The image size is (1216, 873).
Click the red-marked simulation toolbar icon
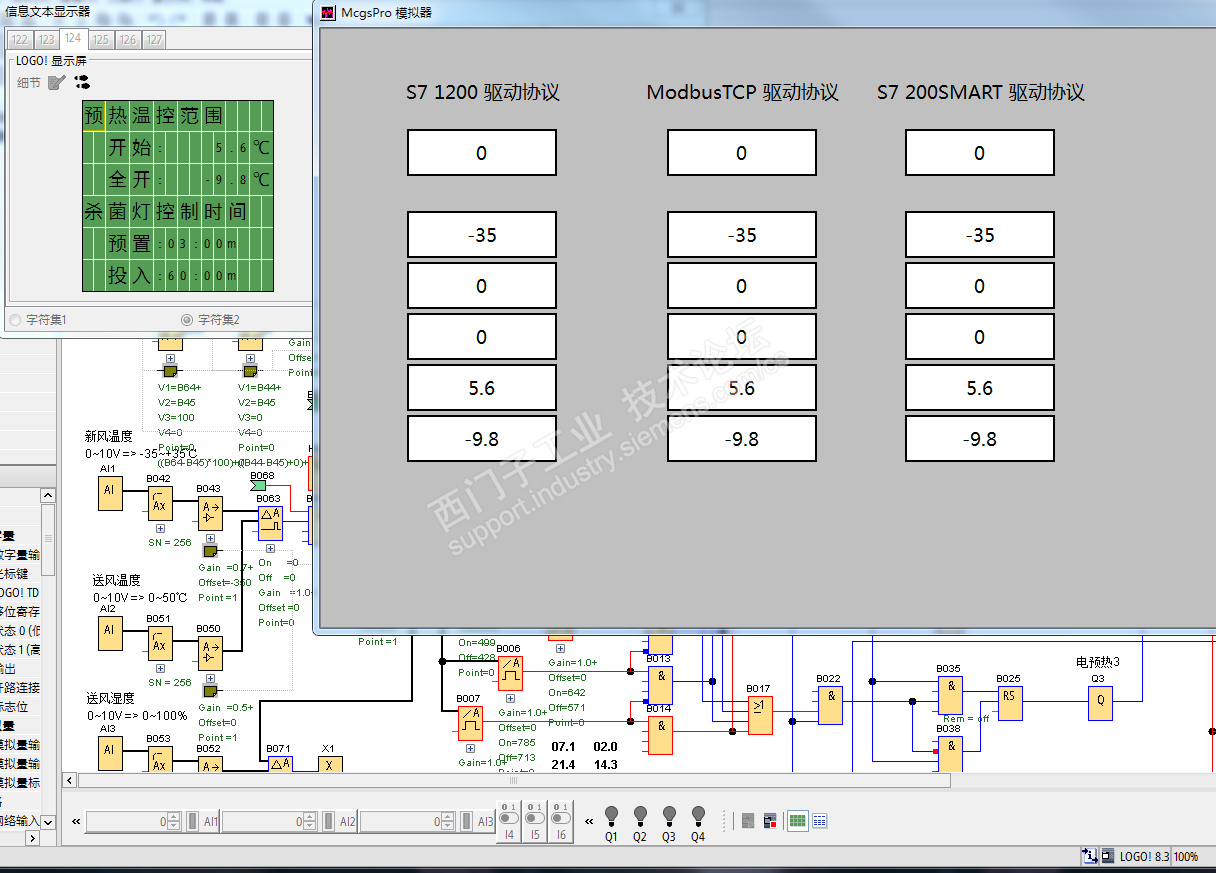(770, 821)
